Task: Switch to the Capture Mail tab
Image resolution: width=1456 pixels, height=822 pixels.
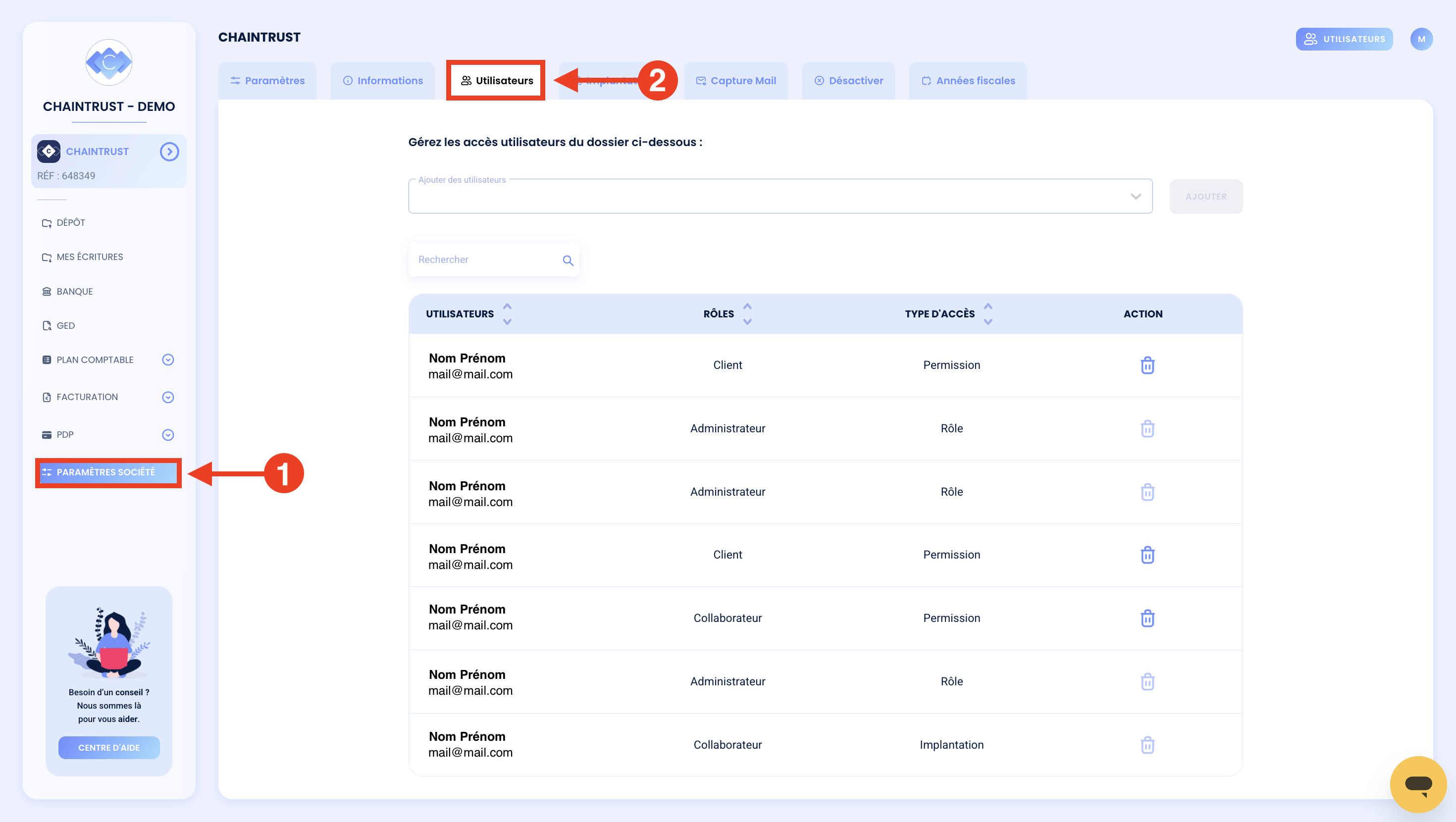Action: (735, 80)
